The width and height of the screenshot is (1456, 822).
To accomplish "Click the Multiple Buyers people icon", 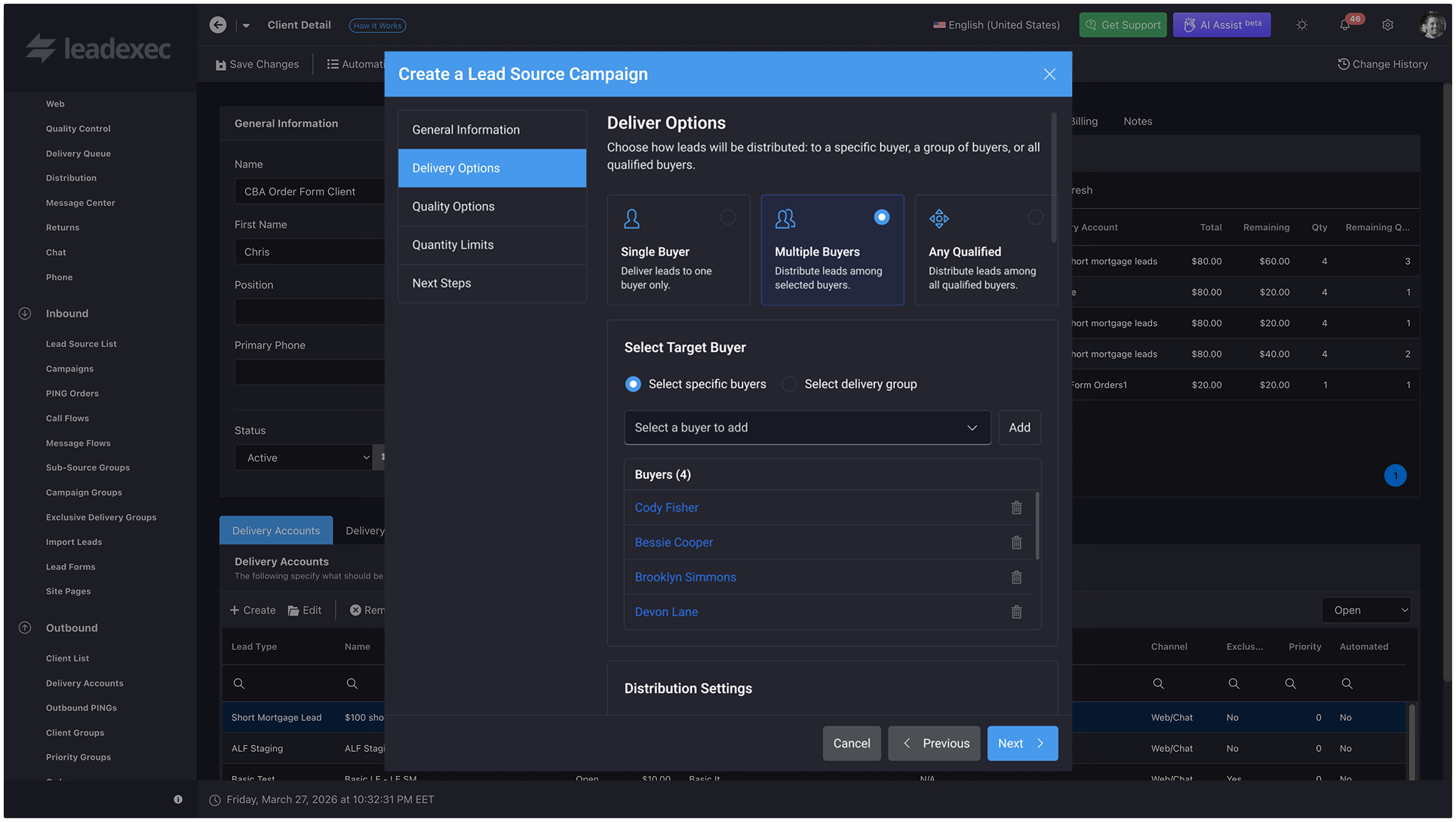I will coord(785,219).
